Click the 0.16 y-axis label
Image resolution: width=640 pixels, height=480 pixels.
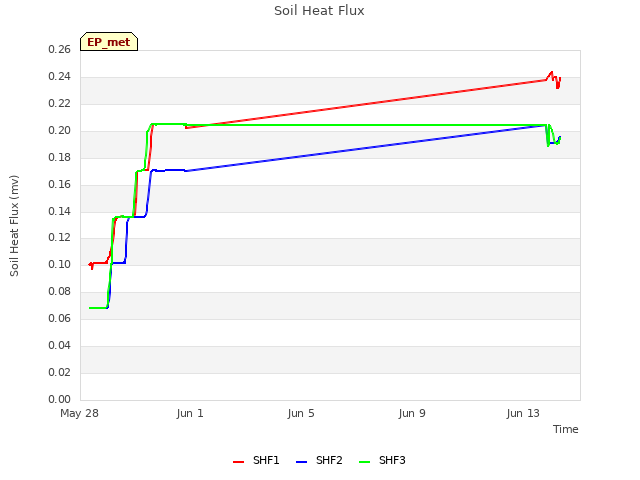[60, 184]
